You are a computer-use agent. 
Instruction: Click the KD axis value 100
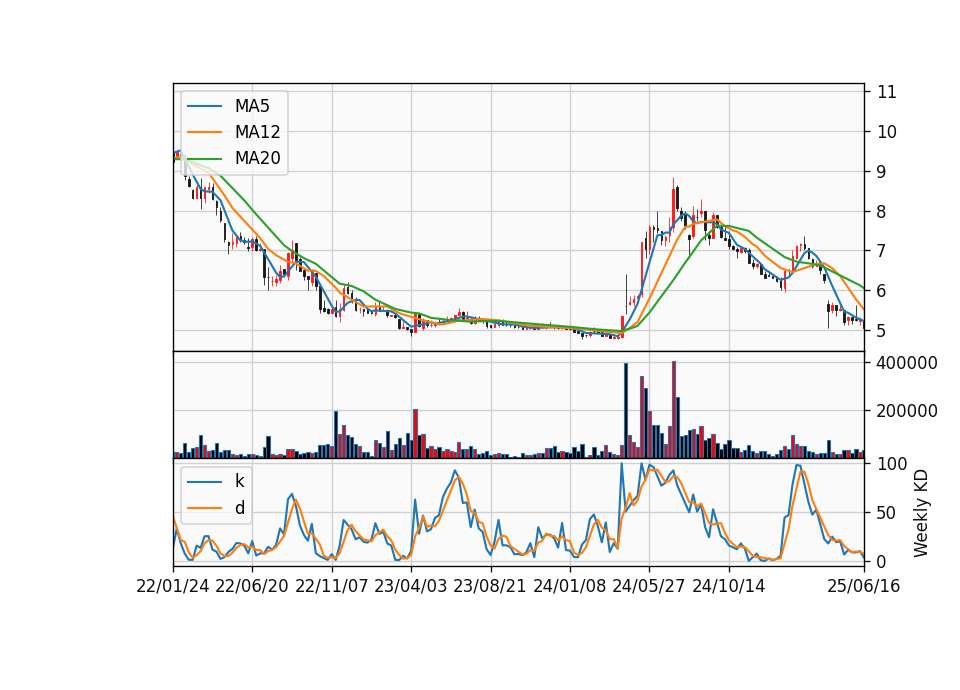click(x=892, y=464)
